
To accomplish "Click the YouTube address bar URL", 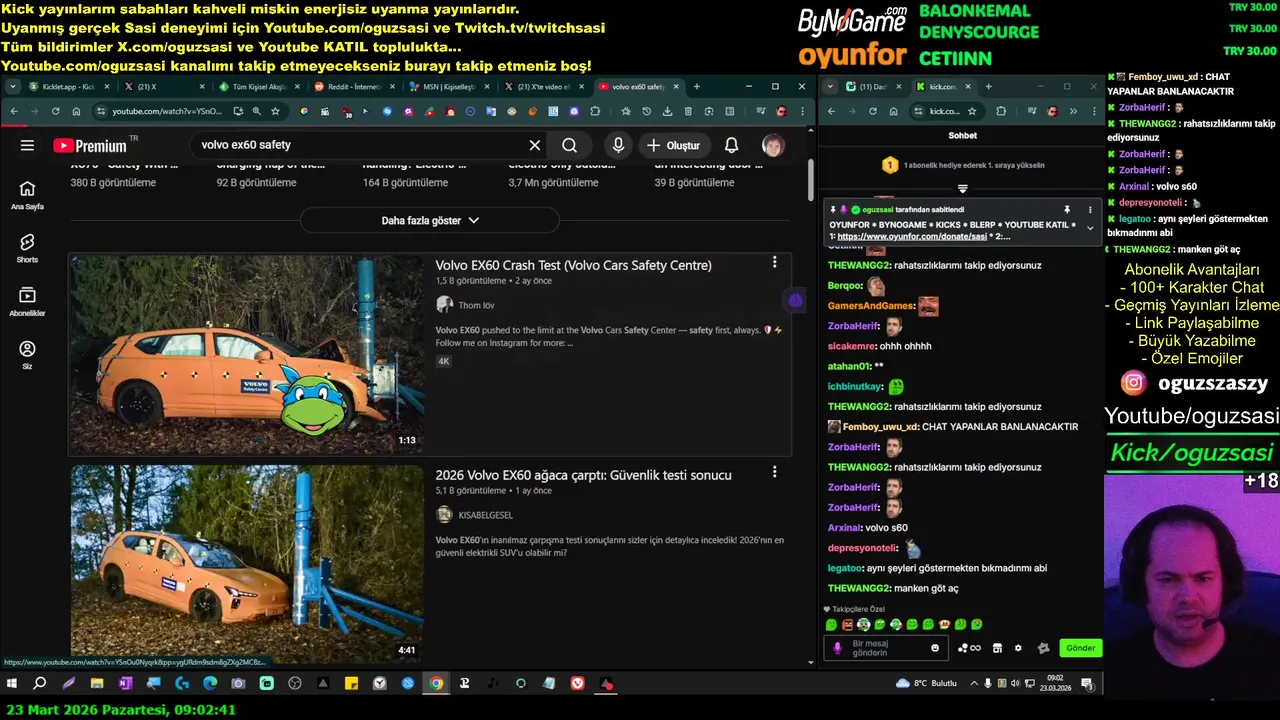I will (x=165, y=111).
